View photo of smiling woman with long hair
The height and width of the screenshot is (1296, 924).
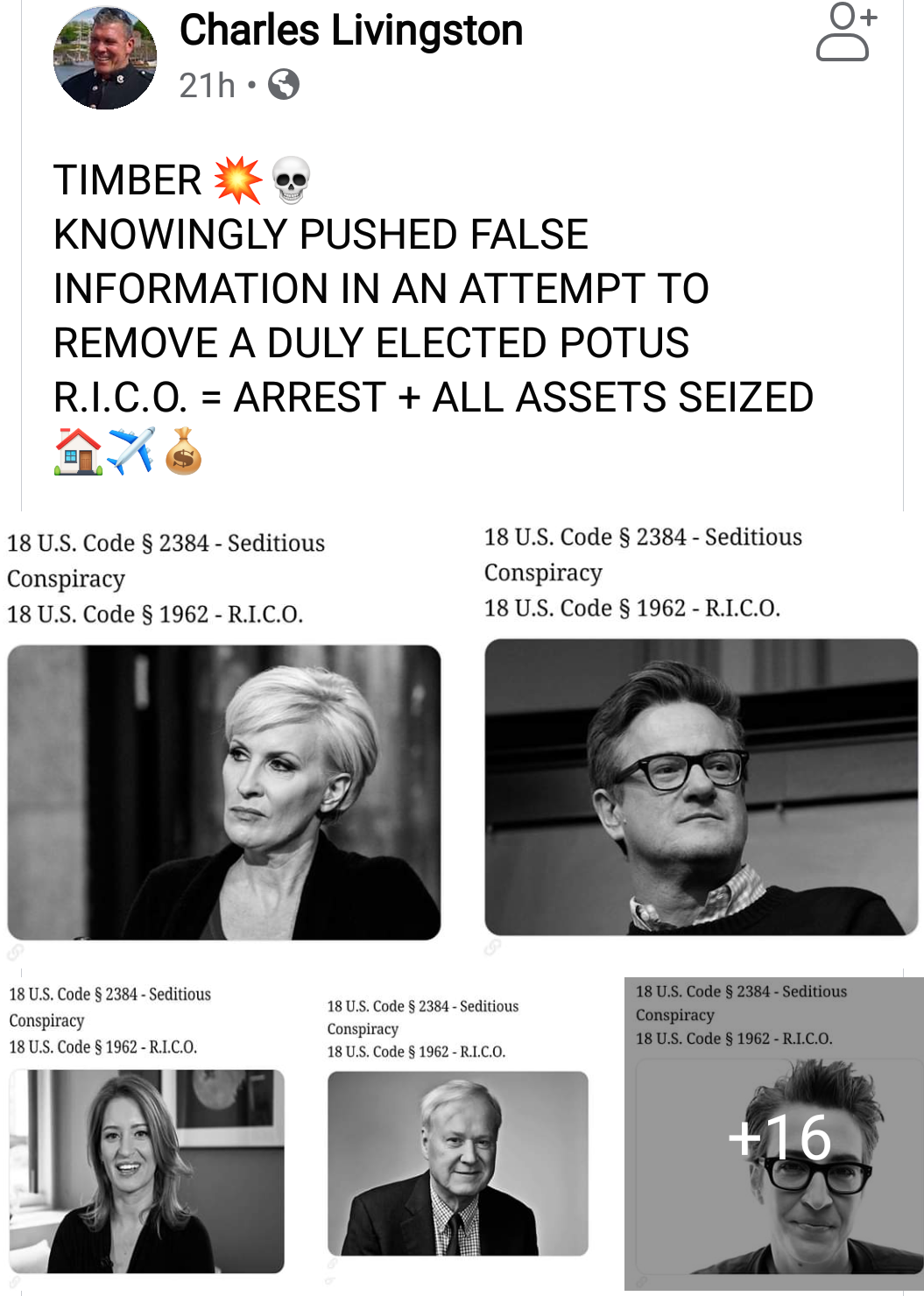tap(147, 1171)
